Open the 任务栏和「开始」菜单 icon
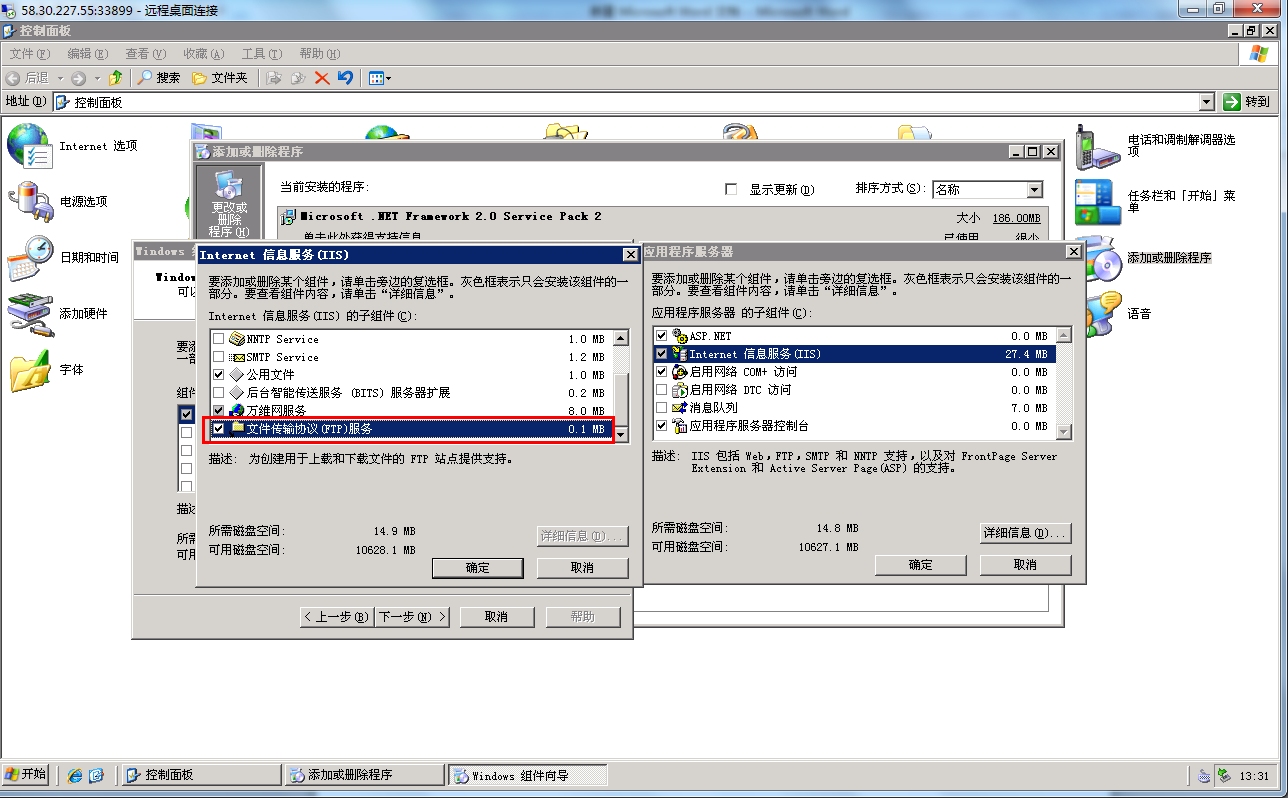This screenshot has height=798, width=1288. click(x=1097, y=201)
